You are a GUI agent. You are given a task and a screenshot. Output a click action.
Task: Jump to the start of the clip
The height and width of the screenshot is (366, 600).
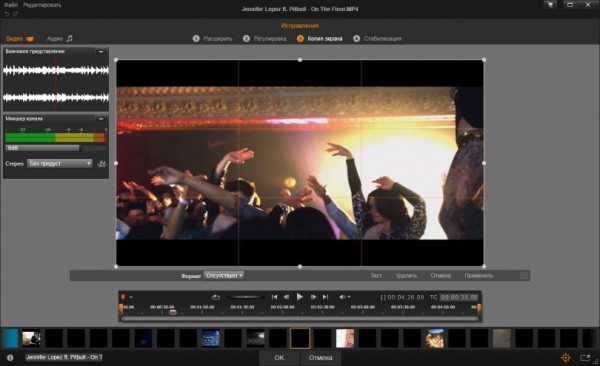(274, 297)
